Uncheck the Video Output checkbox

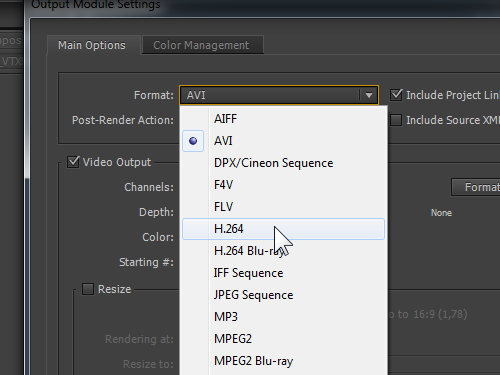[73, 162]
